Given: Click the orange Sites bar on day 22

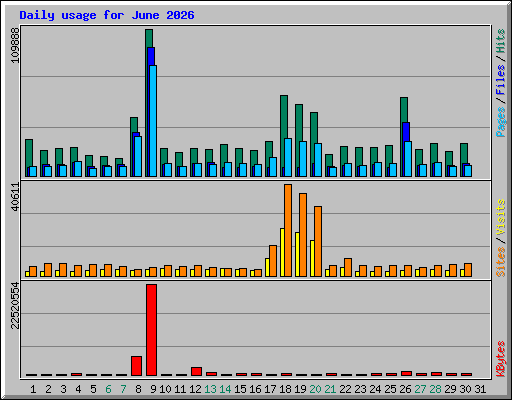Looking at the screenshot, I should click(x=348, y=267).
